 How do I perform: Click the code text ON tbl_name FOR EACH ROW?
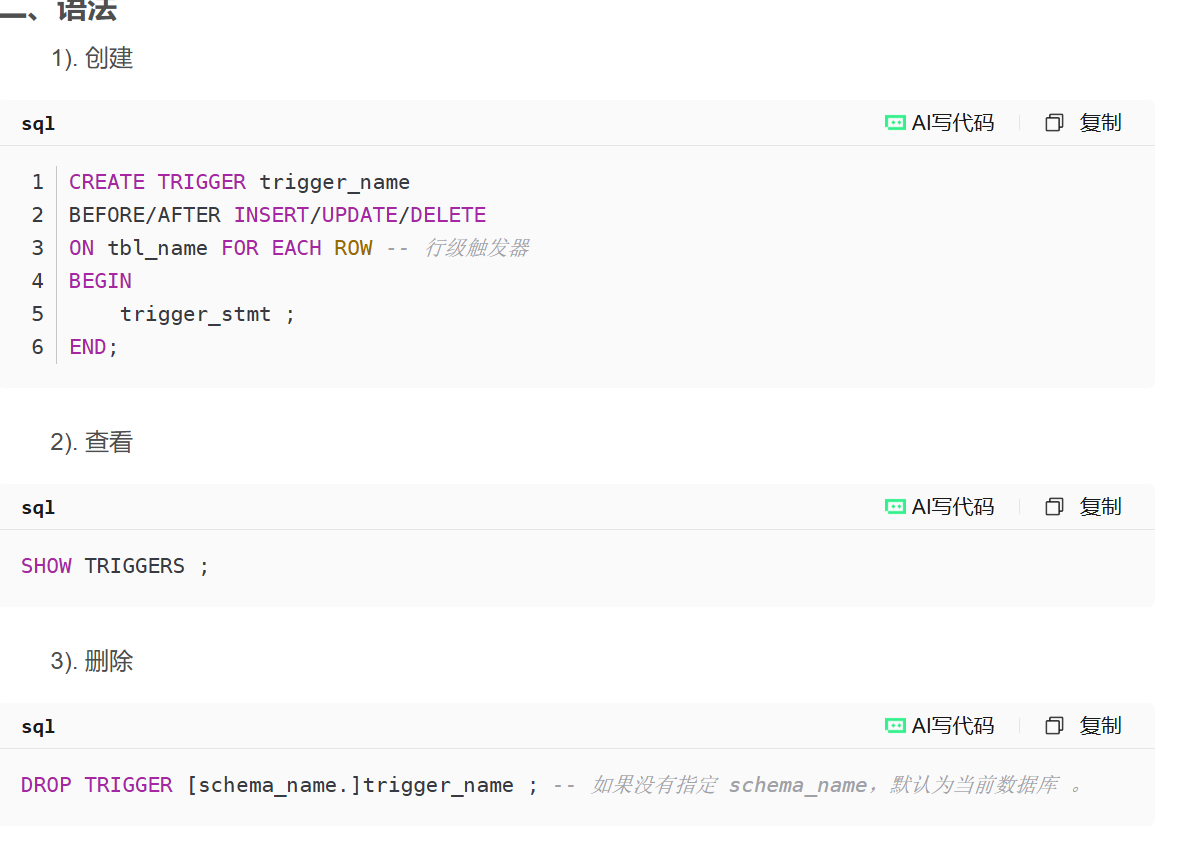coord(220,248)
